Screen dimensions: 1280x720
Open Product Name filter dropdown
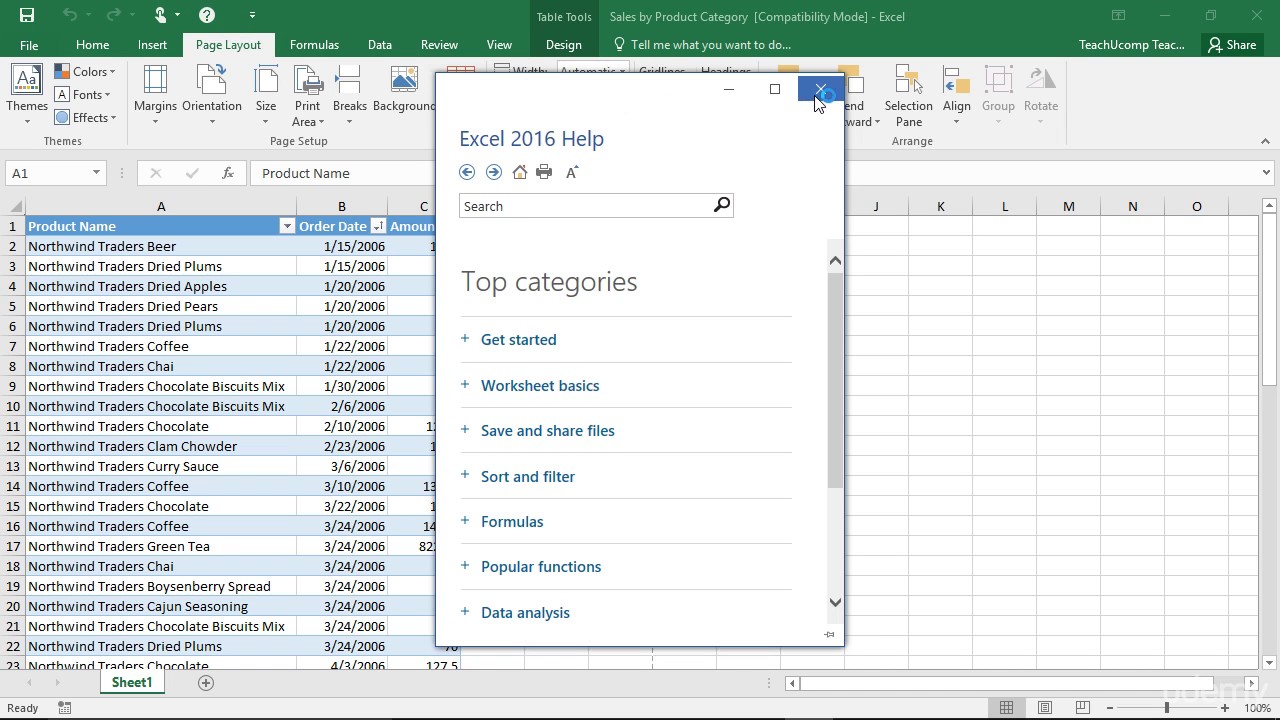(287, 226)
